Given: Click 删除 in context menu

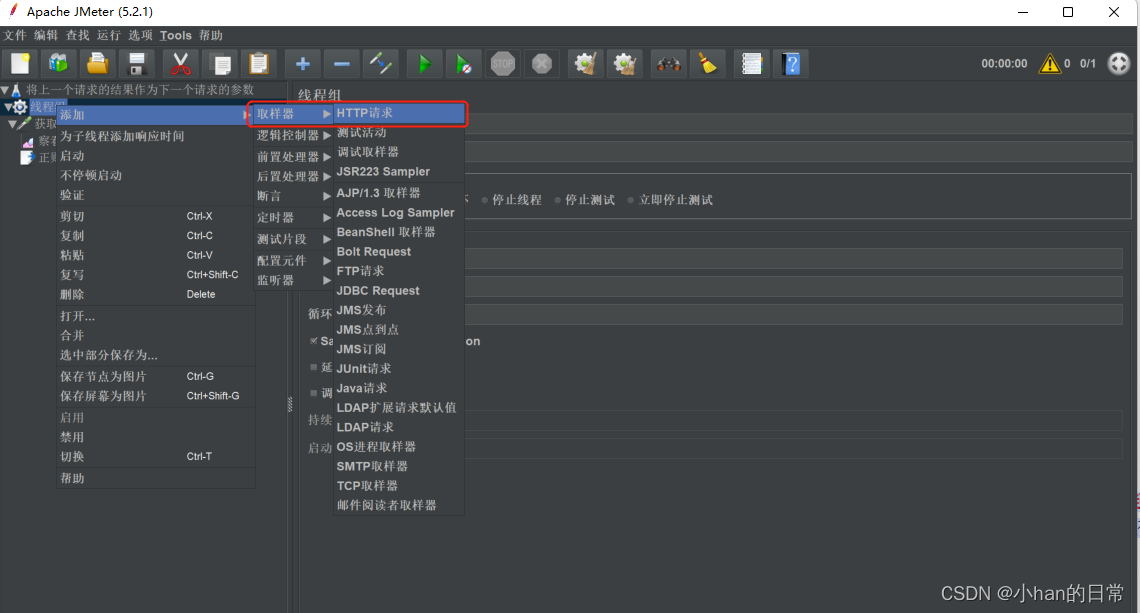Looking at the screenshot, I should click(x=156, y=295).
